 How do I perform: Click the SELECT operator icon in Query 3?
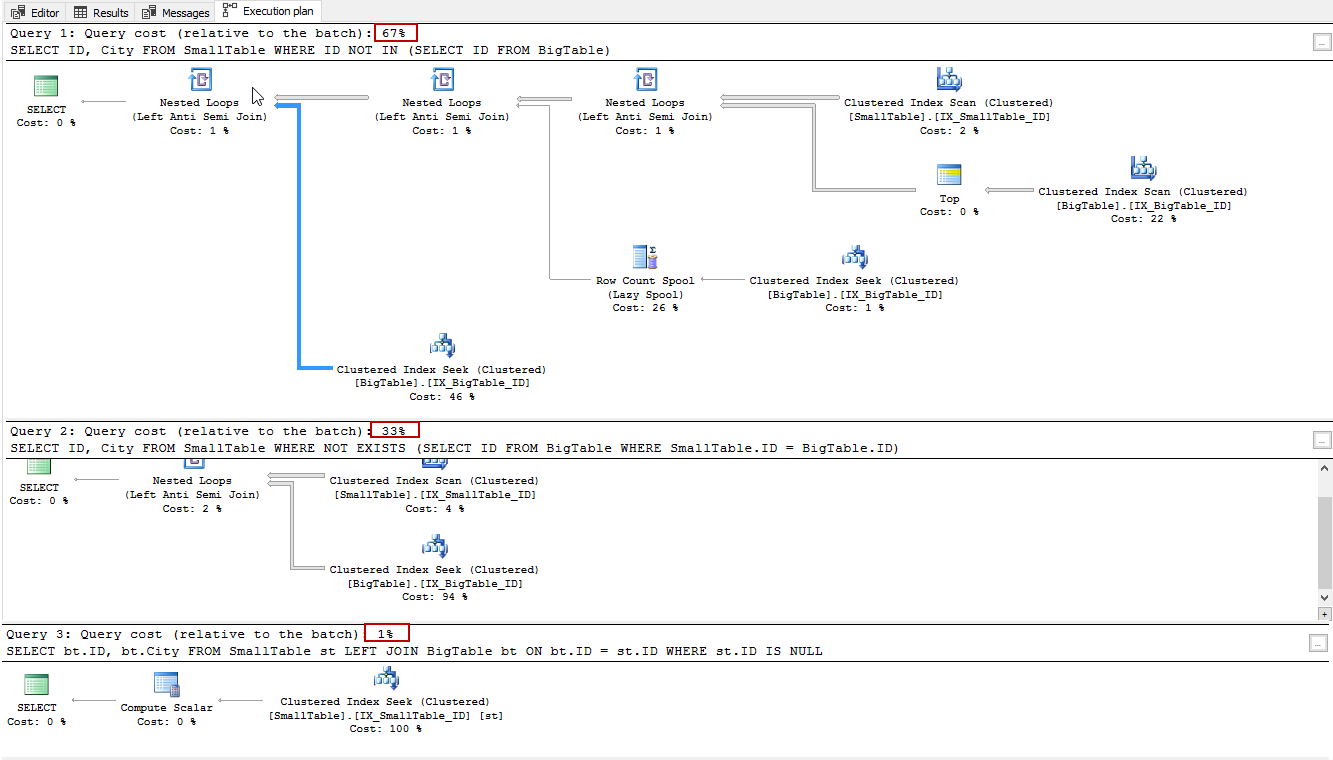pos(36,685)
